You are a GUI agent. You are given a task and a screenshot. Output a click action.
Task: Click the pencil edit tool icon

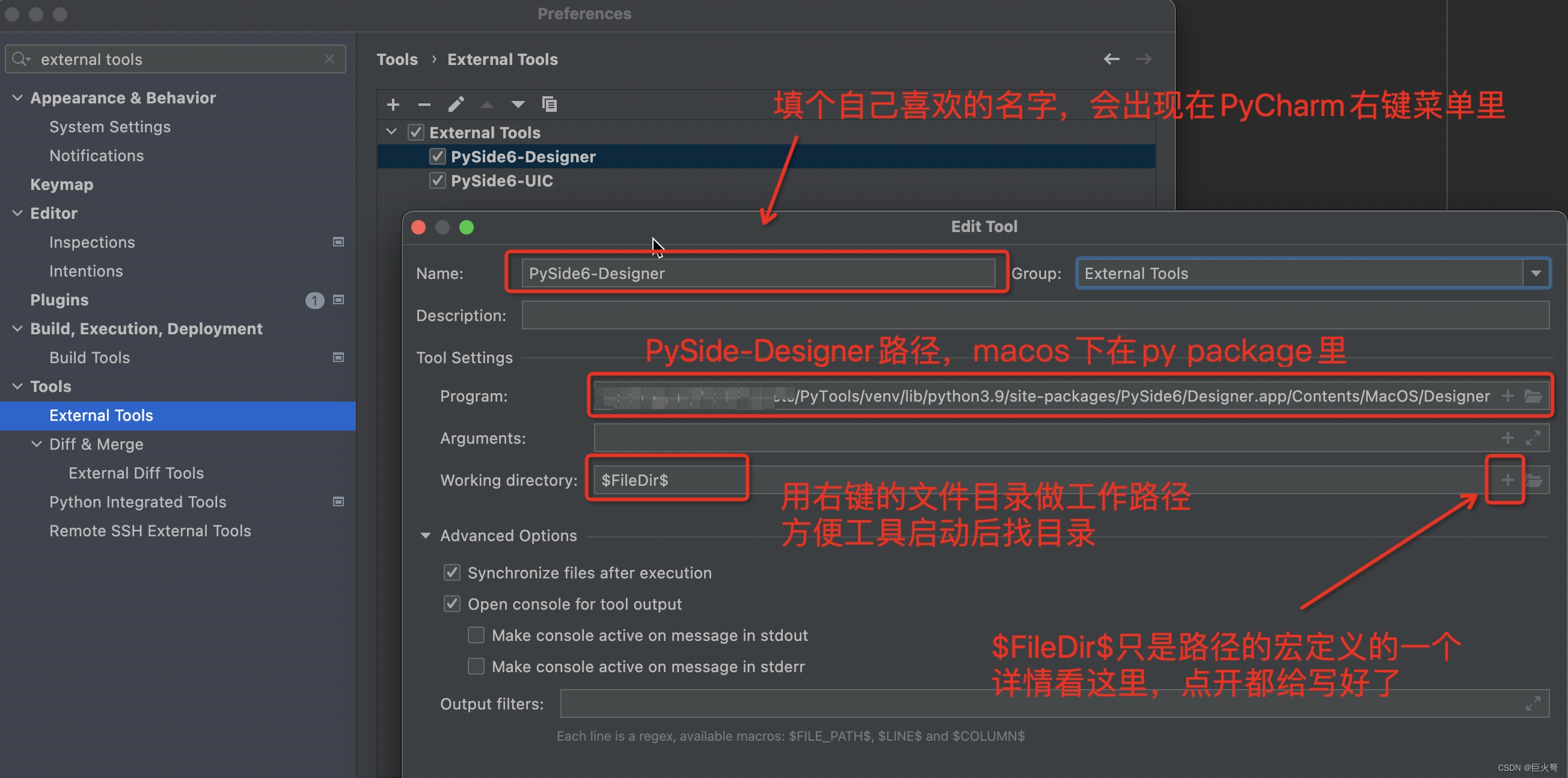click(x=456, y=105)
